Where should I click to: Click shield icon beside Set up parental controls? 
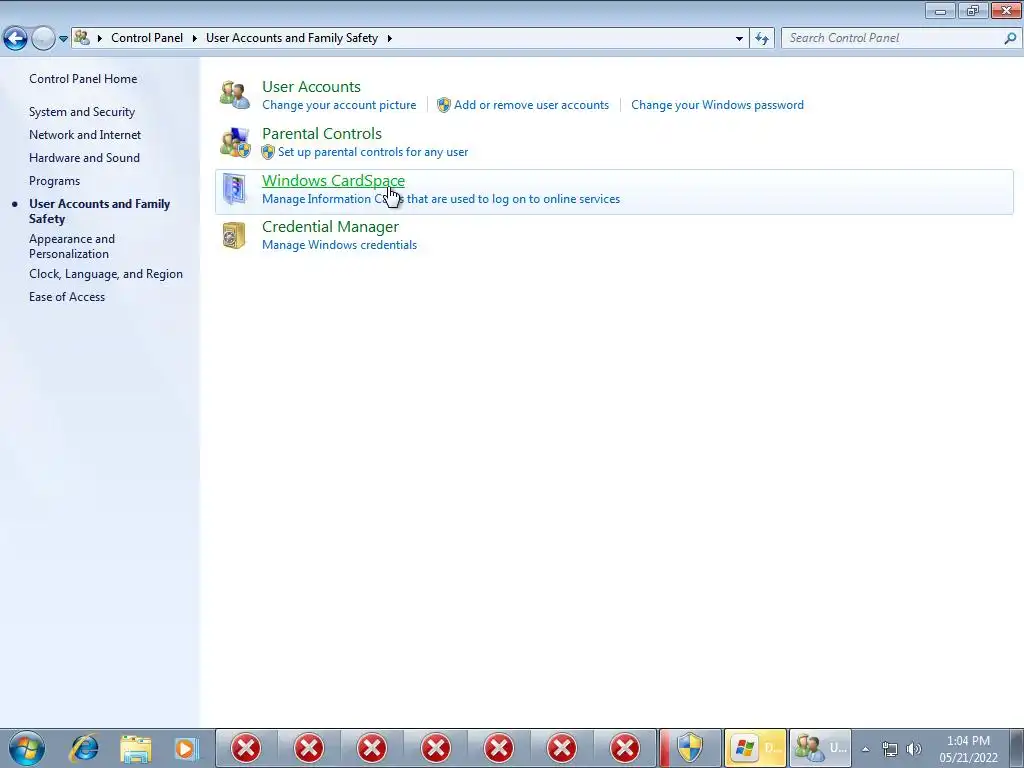[268, 152]
